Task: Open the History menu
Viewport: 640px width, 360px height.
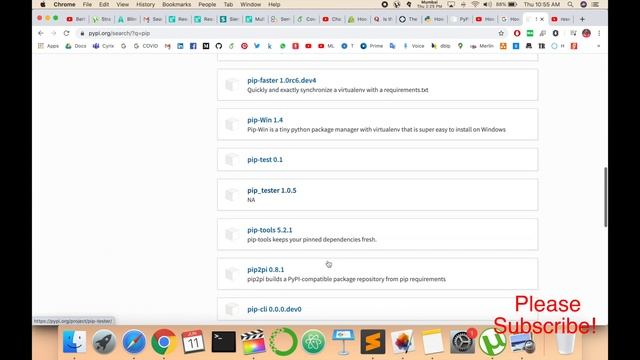Action: [x=145, y=4]
